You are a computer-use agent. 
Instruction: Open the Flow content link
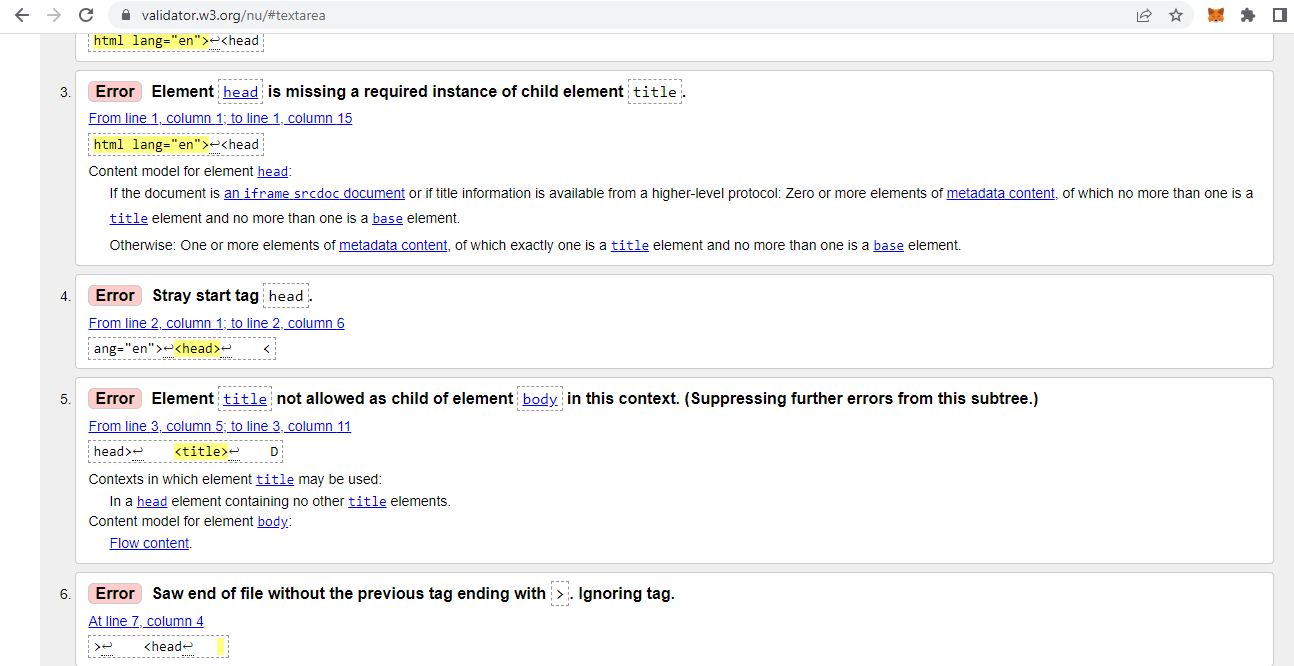pos(149,543)
